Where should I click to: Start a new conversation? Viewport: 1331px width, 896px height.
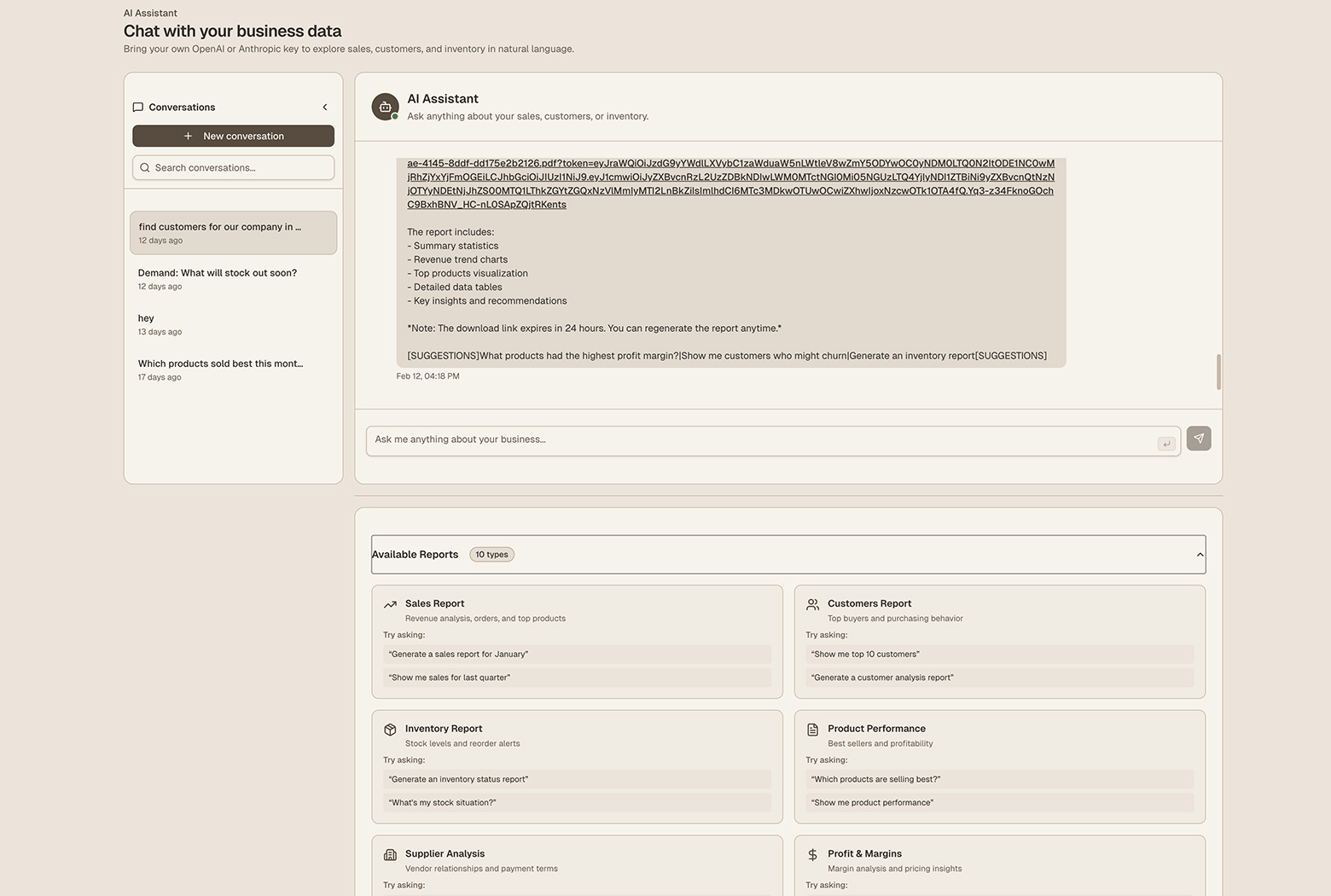(233, 137)
